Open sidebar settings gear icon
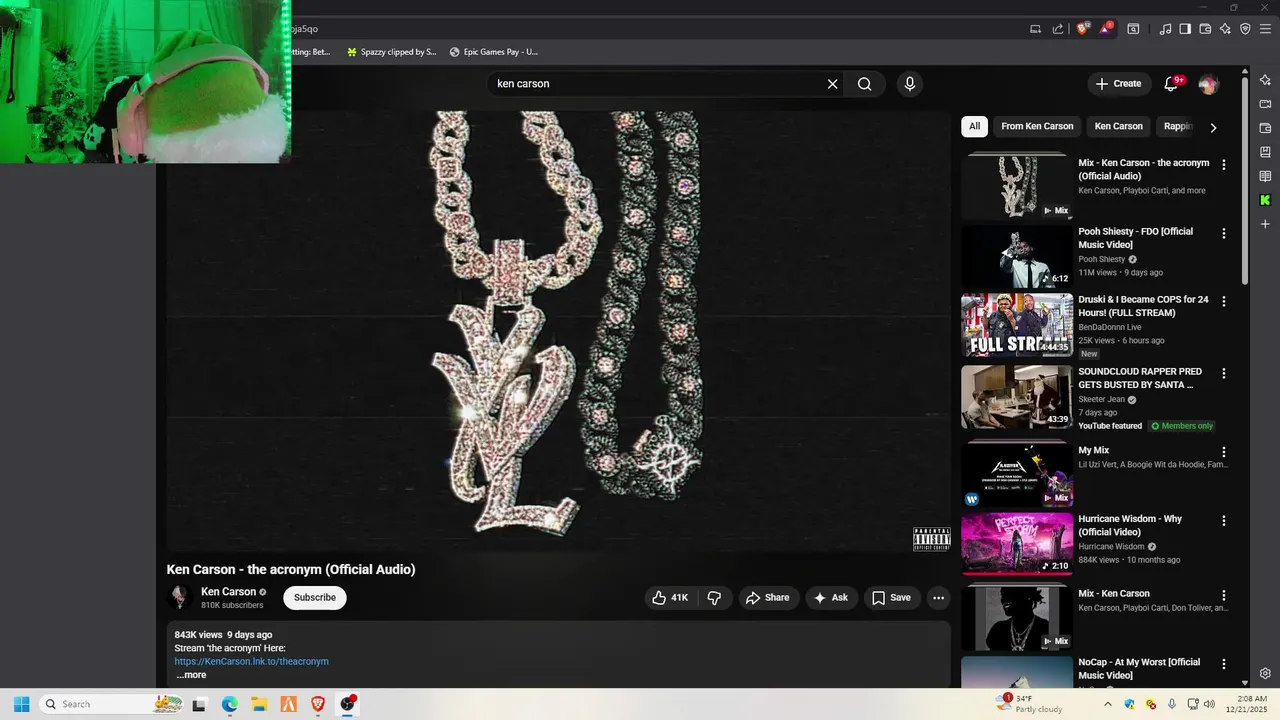Viewport: 1280px width, 720px height. (x=1265, y=674)
